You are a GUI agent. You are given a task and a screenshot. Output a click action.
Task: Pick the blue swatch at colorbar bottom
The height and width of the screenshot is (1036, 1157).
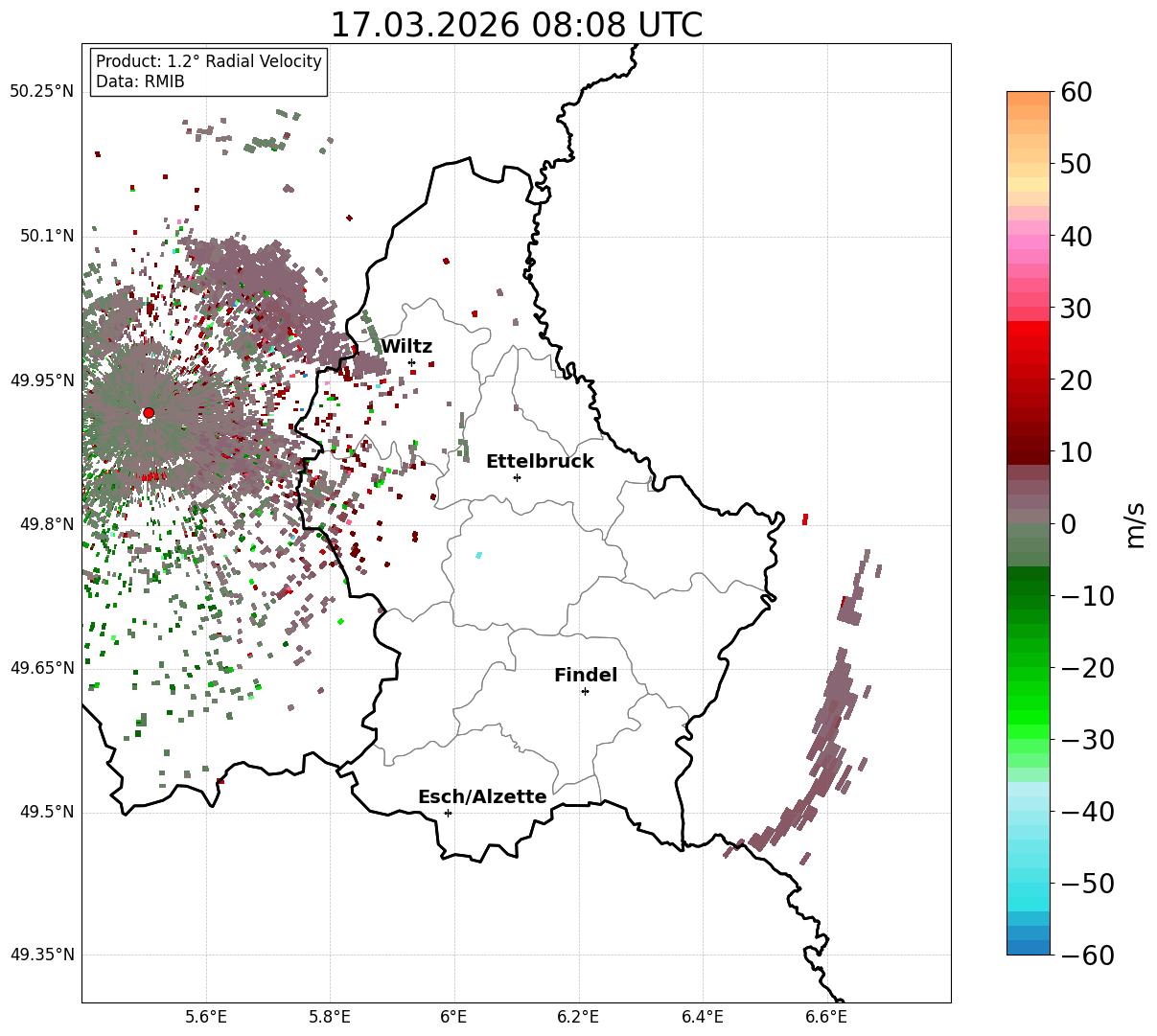click(x=1029, y=947)
